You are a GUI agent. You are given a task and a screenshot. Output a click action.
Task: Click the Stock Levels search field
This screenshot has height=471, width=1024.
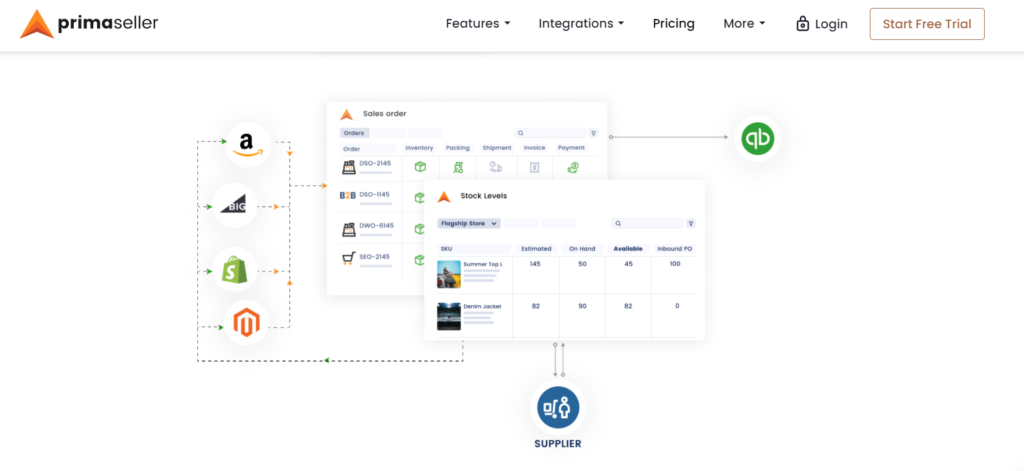coord(647,223)
